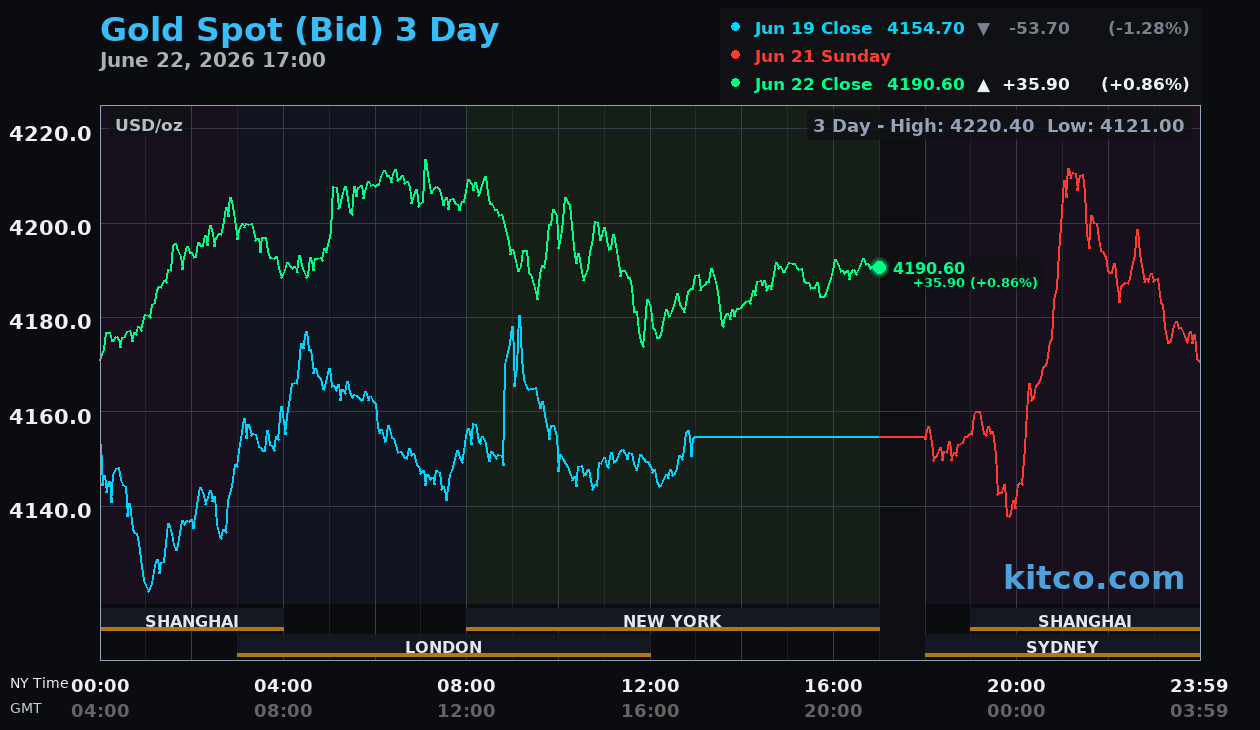Click the USD/oz unit label
The image size is (1260, 730).
(149, 126)
